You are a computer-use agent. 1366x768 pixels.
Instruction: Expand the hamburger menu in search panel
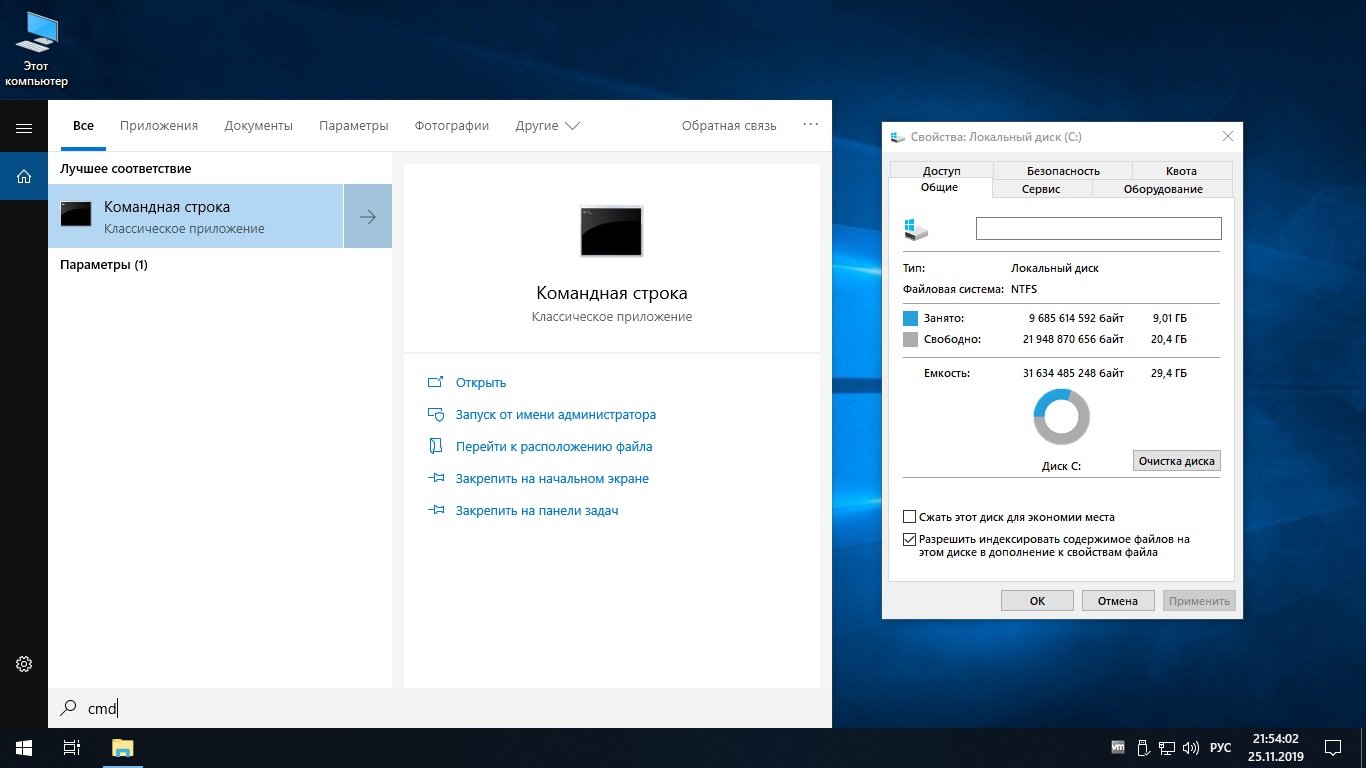(24, 128)
